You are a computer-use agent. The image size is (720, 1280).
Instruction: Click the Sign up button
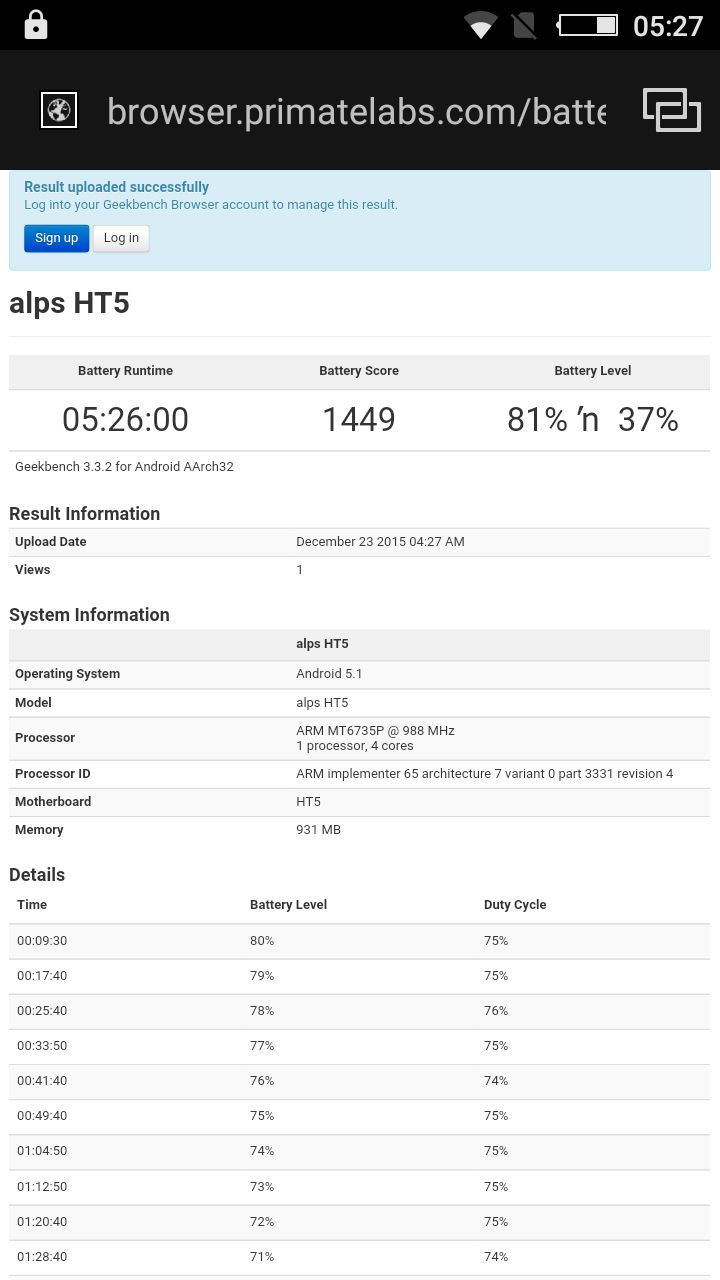click(x=57, y=238)
